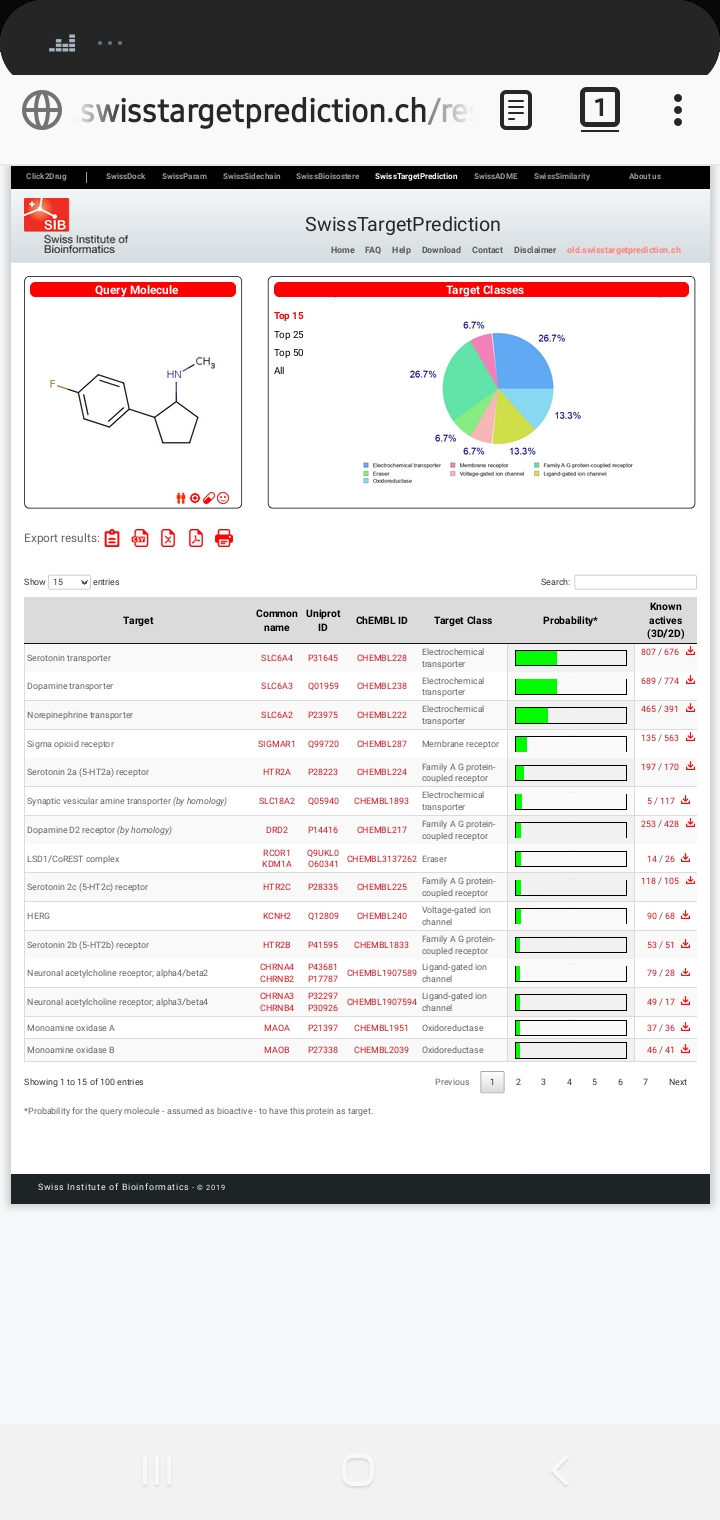Image resolution: width=720 pixels, height=1520 pixels.
Task: Click the query molecule structure image
Action: tap(133, 398)
